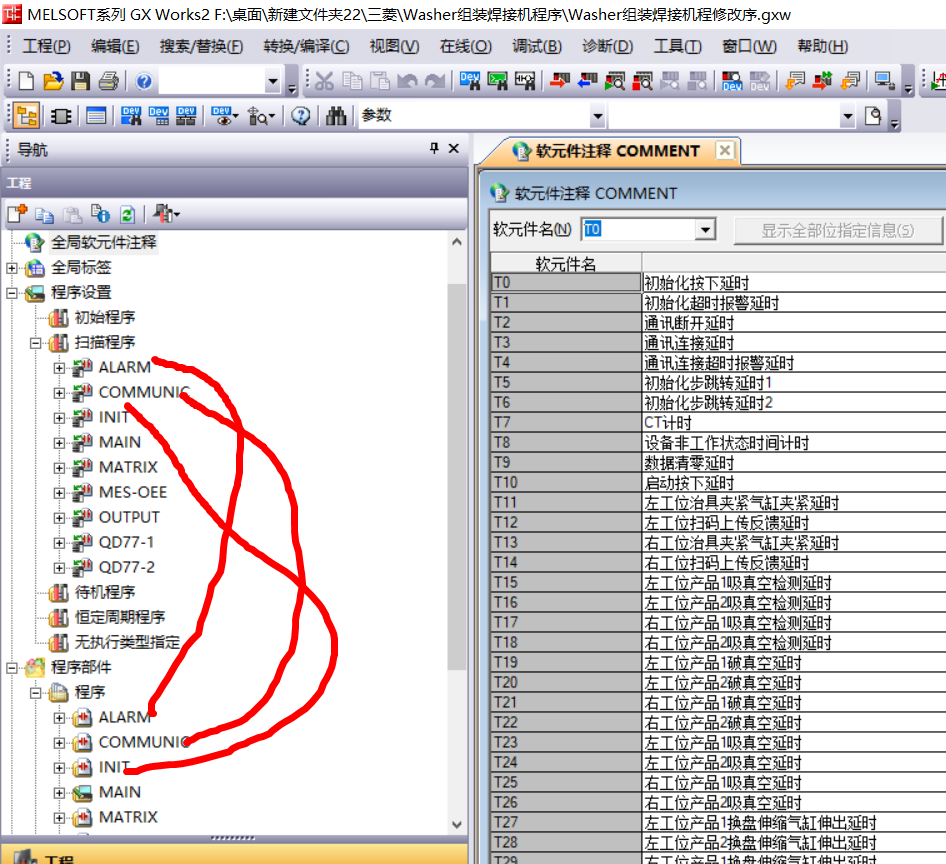Collapse the 扫描程序 tree node
The width and height of the screenshot is (946, 864).
(x=35, y=343)
